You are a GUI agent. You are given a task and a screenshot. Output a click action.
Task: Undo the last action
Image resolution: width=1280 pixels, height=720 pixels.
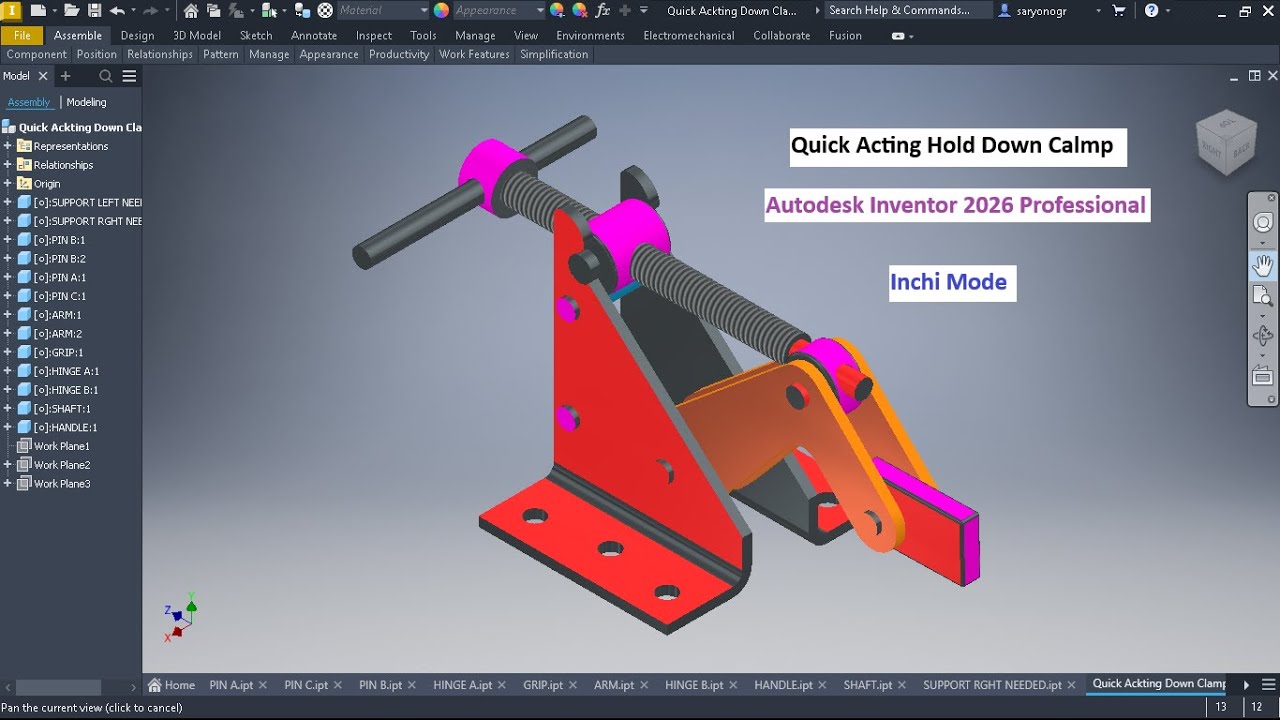(x=117, y=10)
